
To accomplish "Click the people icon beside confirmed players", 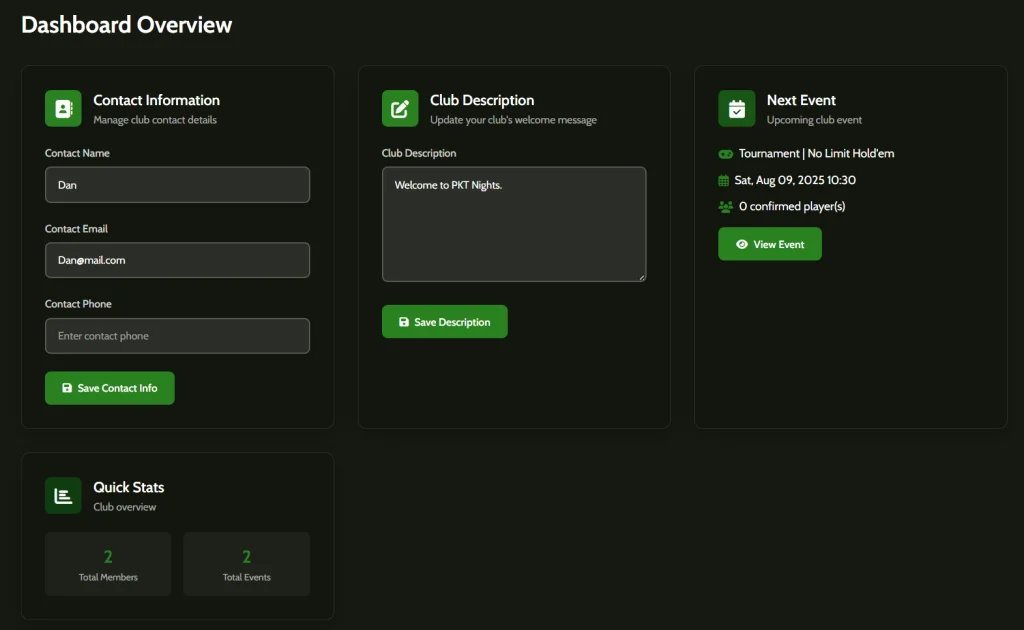I will point(726,207).
